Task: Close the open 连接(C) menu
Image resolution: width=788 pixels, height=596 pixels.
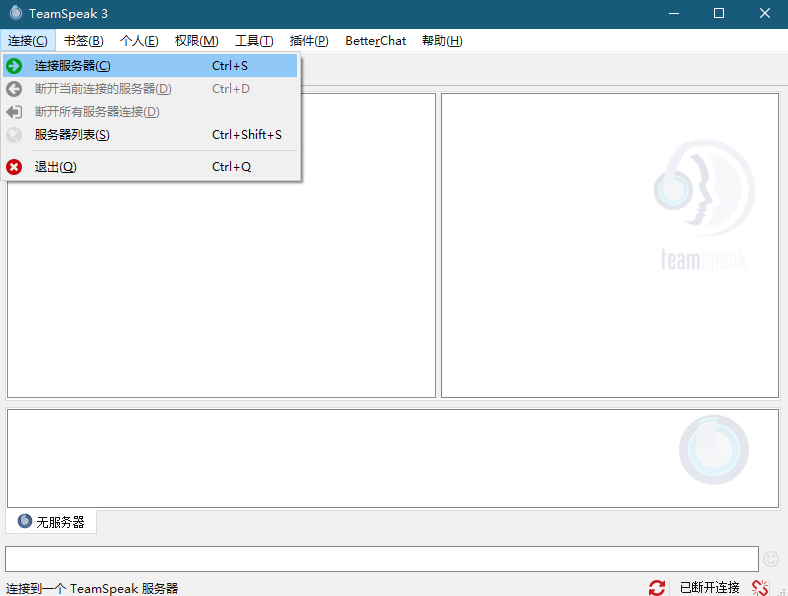Action: (28, 41)
